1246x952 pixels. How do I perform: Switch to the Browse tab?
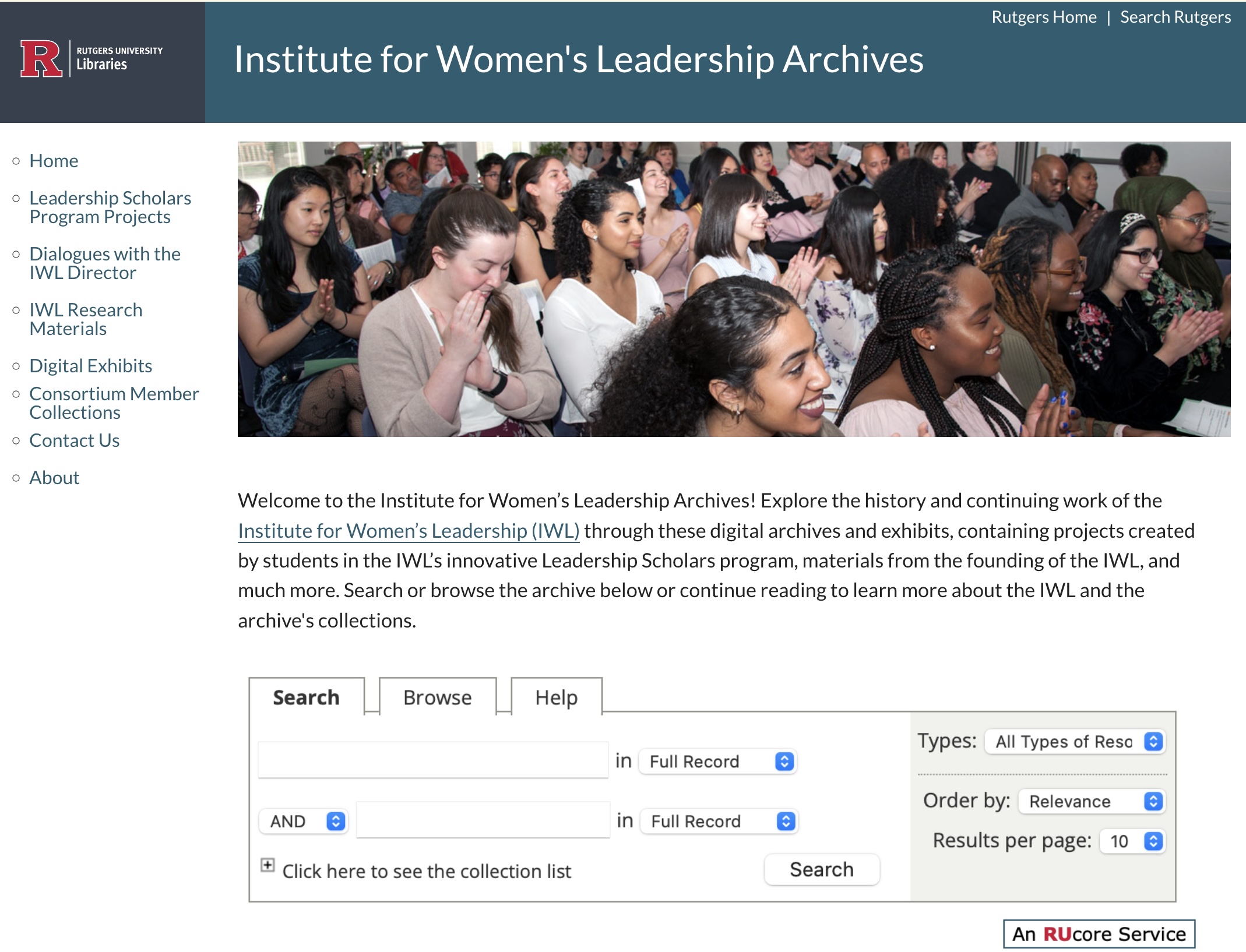pyautogui.click(x=438, y=697)
